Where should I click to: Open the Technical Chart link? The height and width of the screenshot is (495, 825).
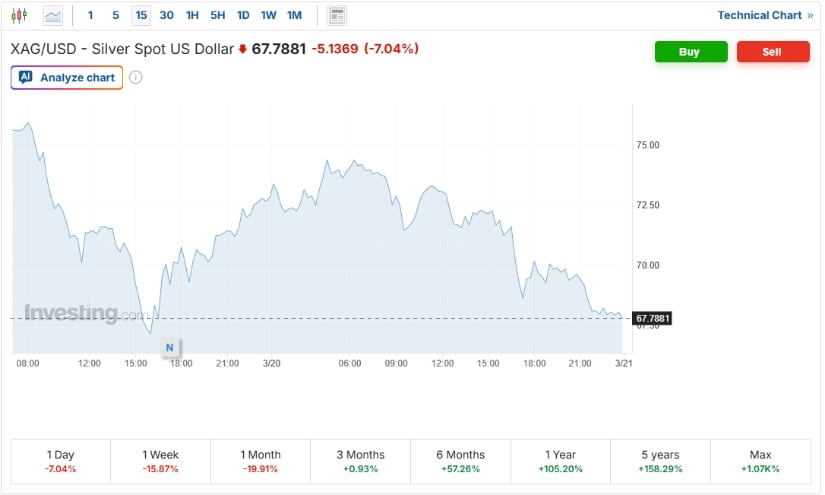coord(765,15)
